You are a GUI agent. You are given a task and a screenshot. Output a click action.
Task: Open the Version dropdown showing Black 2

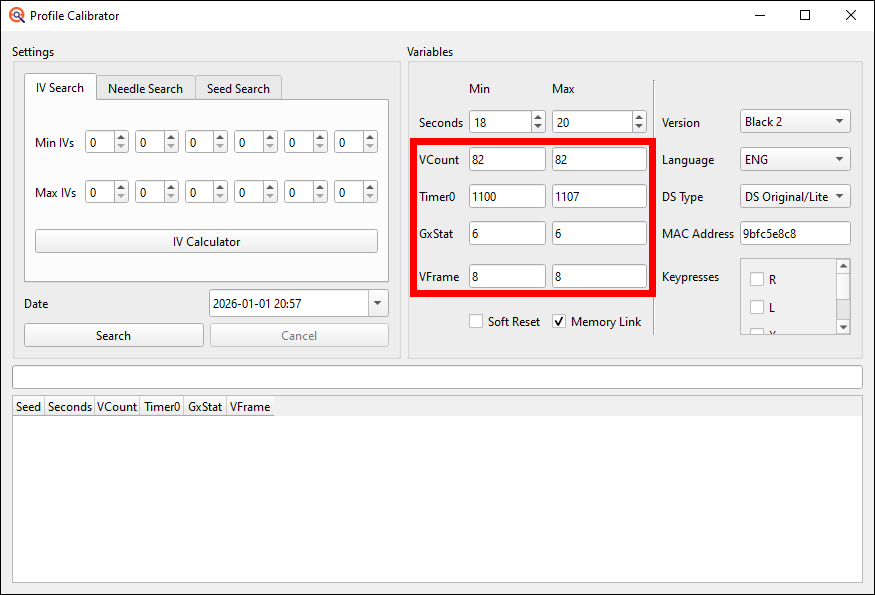pos(794,121)
